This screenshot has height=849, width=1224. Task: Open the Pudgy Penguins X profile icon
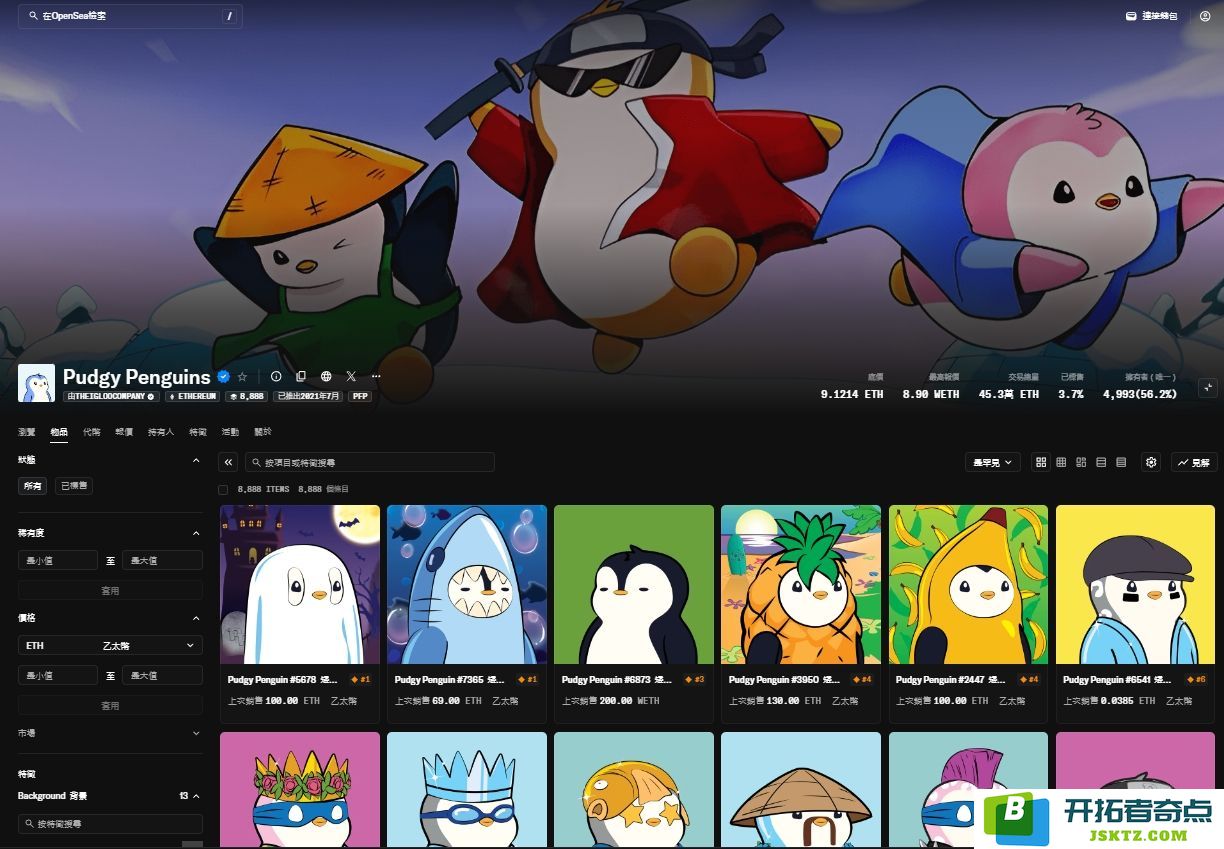coord(351,377)
